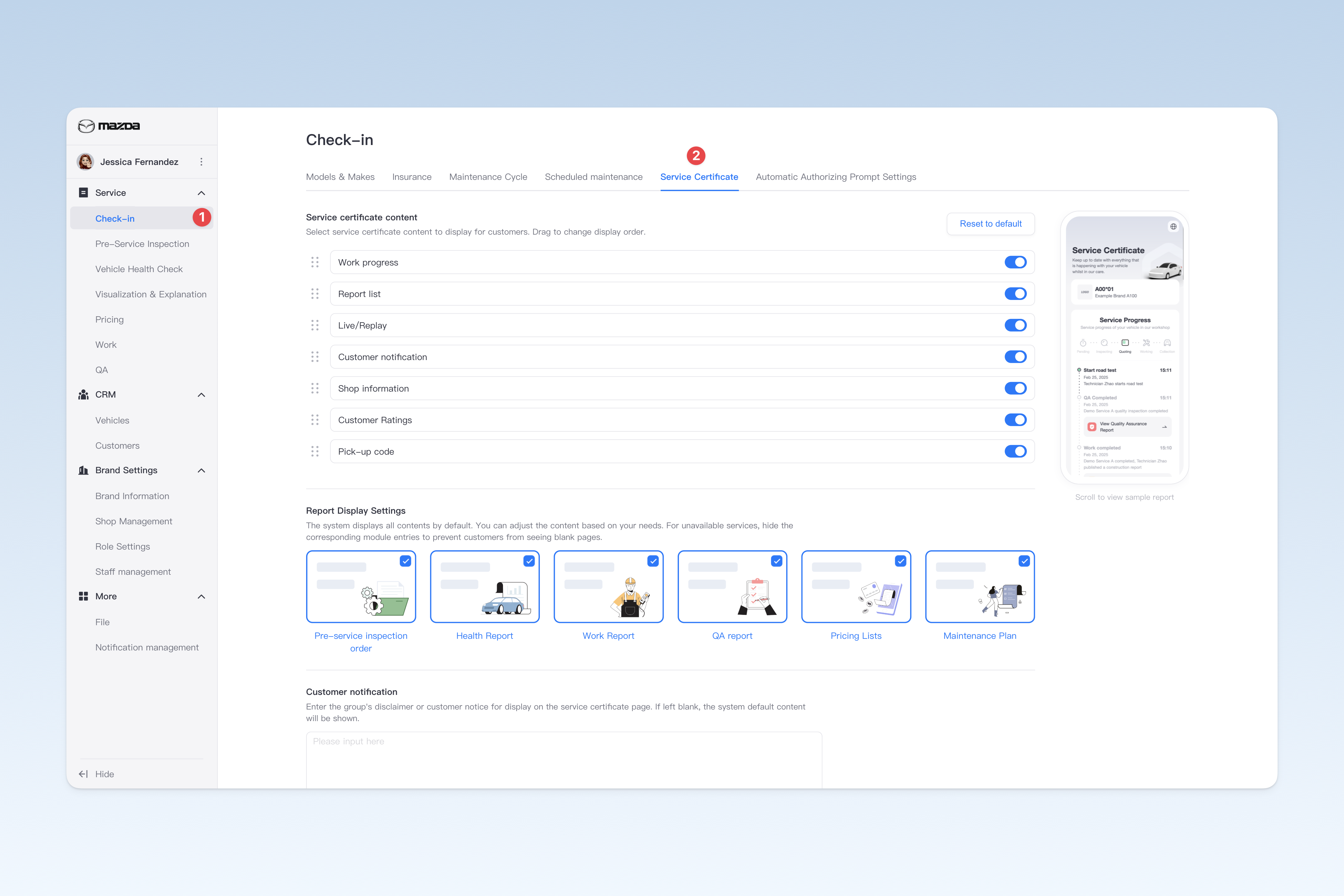1344x896 pixels.
Task: Click the Reset to default button
Action: tap(991, 224)
